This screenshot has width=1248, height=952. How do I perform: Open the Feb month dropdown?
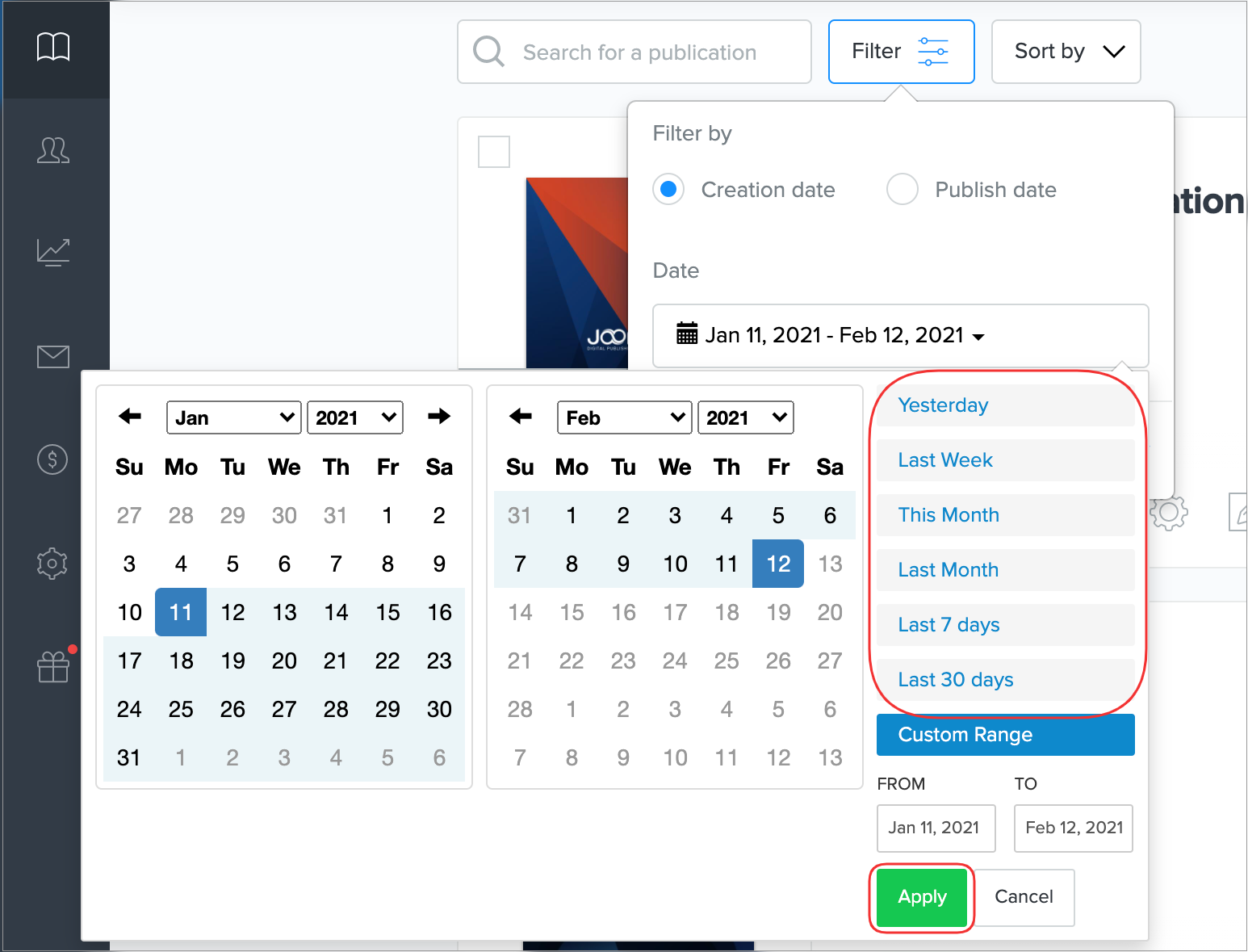[624, 417]
